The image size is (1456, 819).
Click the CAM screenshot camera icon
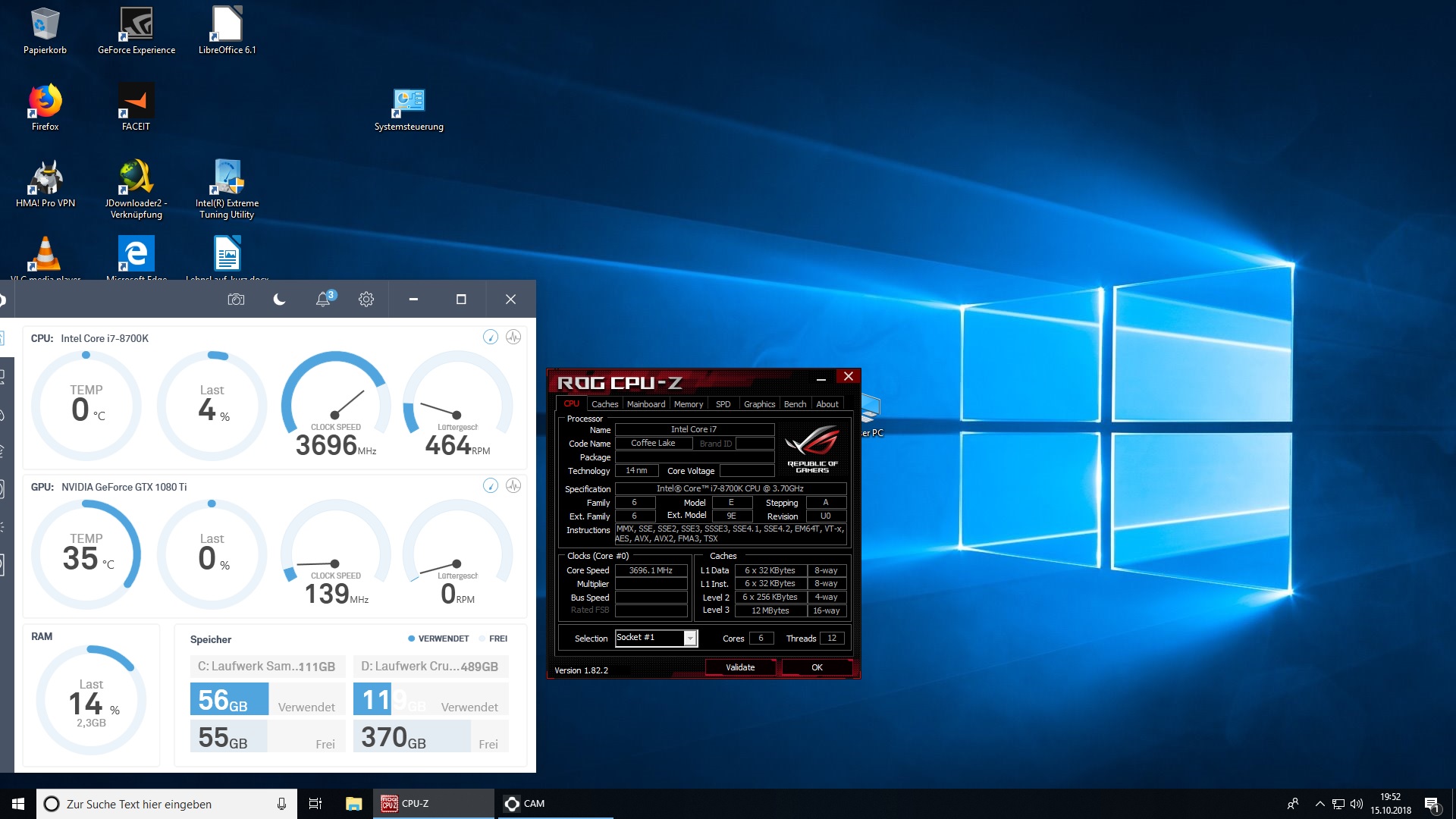[x=236, y=300]
